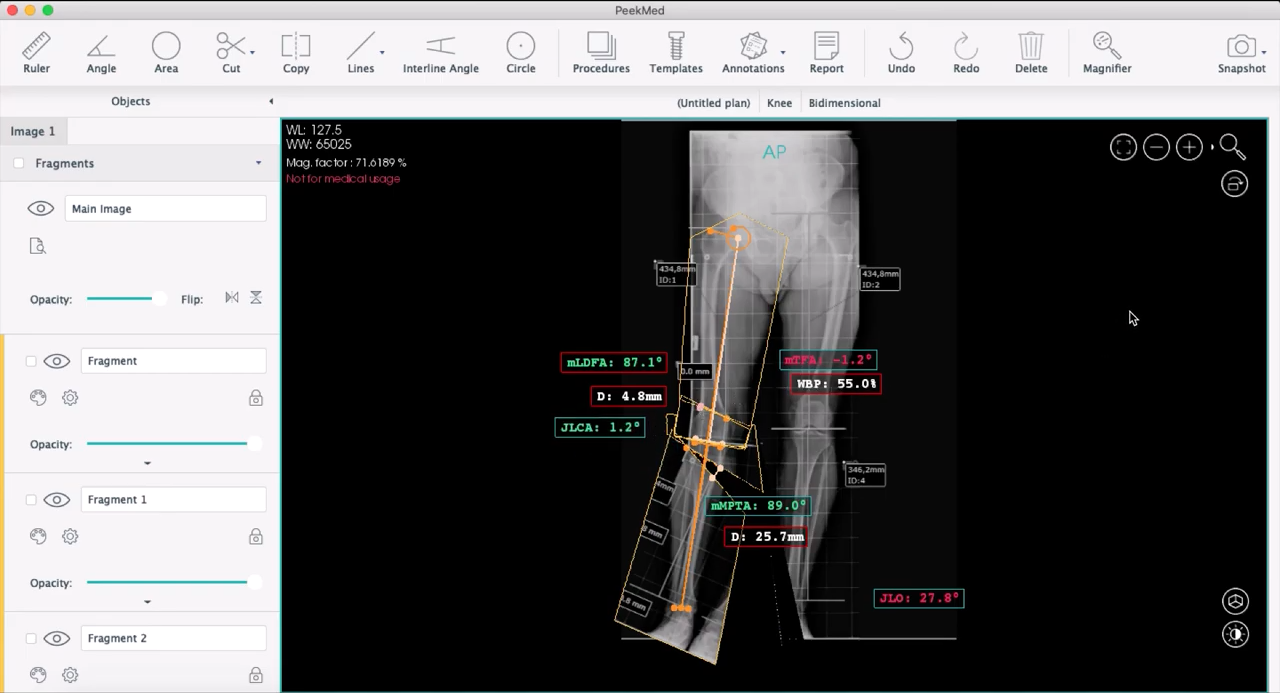Image resolution: width=1280 pixels, height=693 pixels.
Task: Click the rotate view icon in viewer
Action: (x=1235, y=184)
